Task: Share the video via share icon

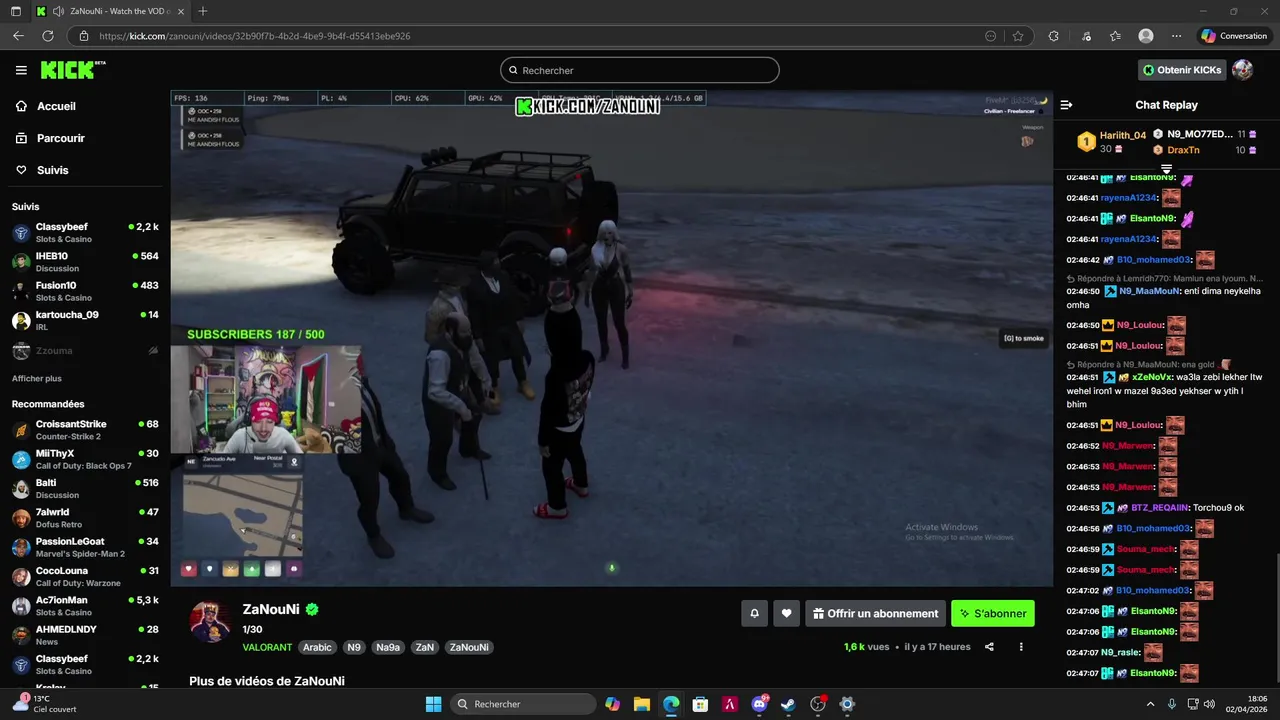Action: click(989, 647)
